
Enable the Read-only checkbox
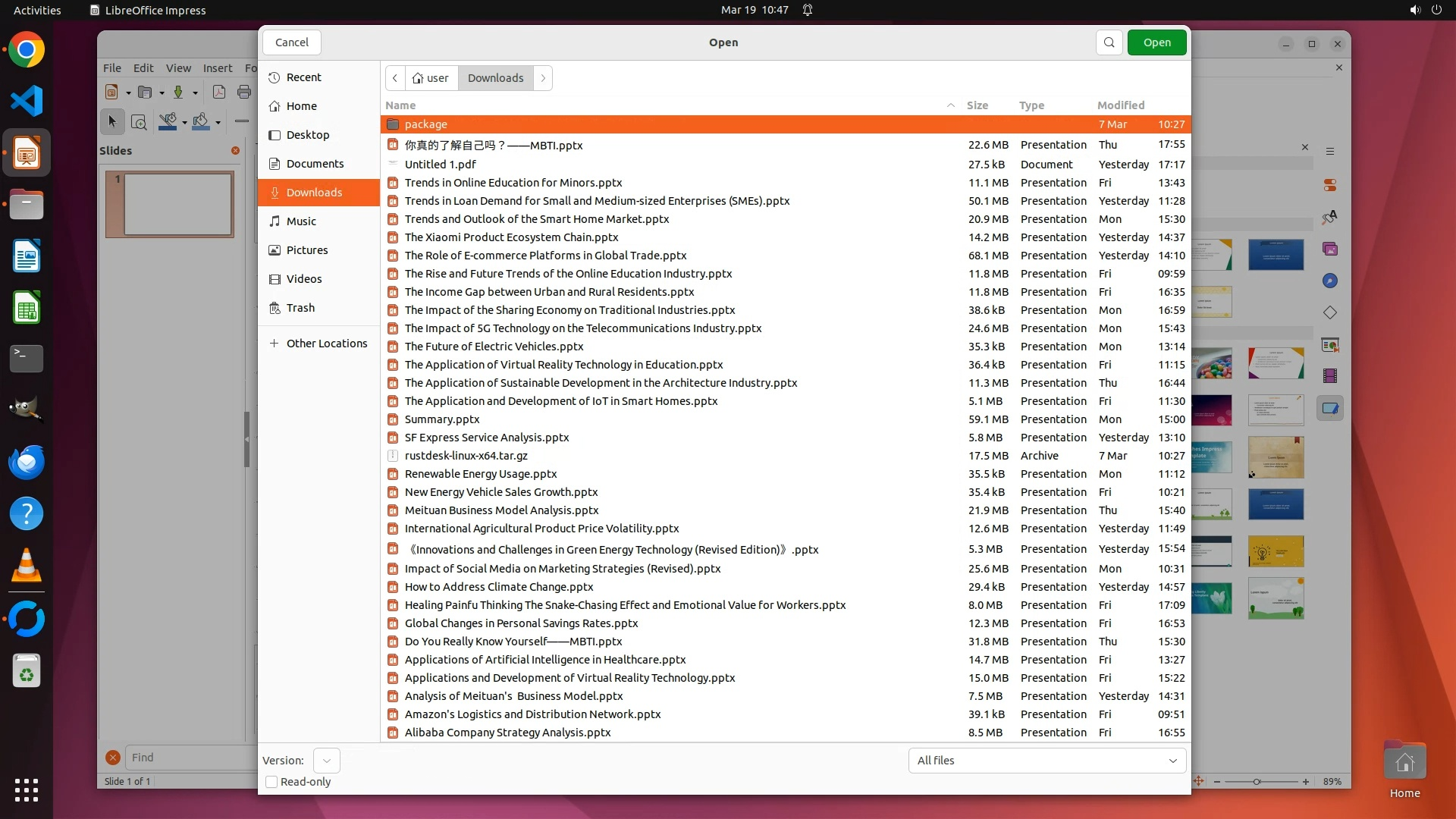[x=271, y=782]
